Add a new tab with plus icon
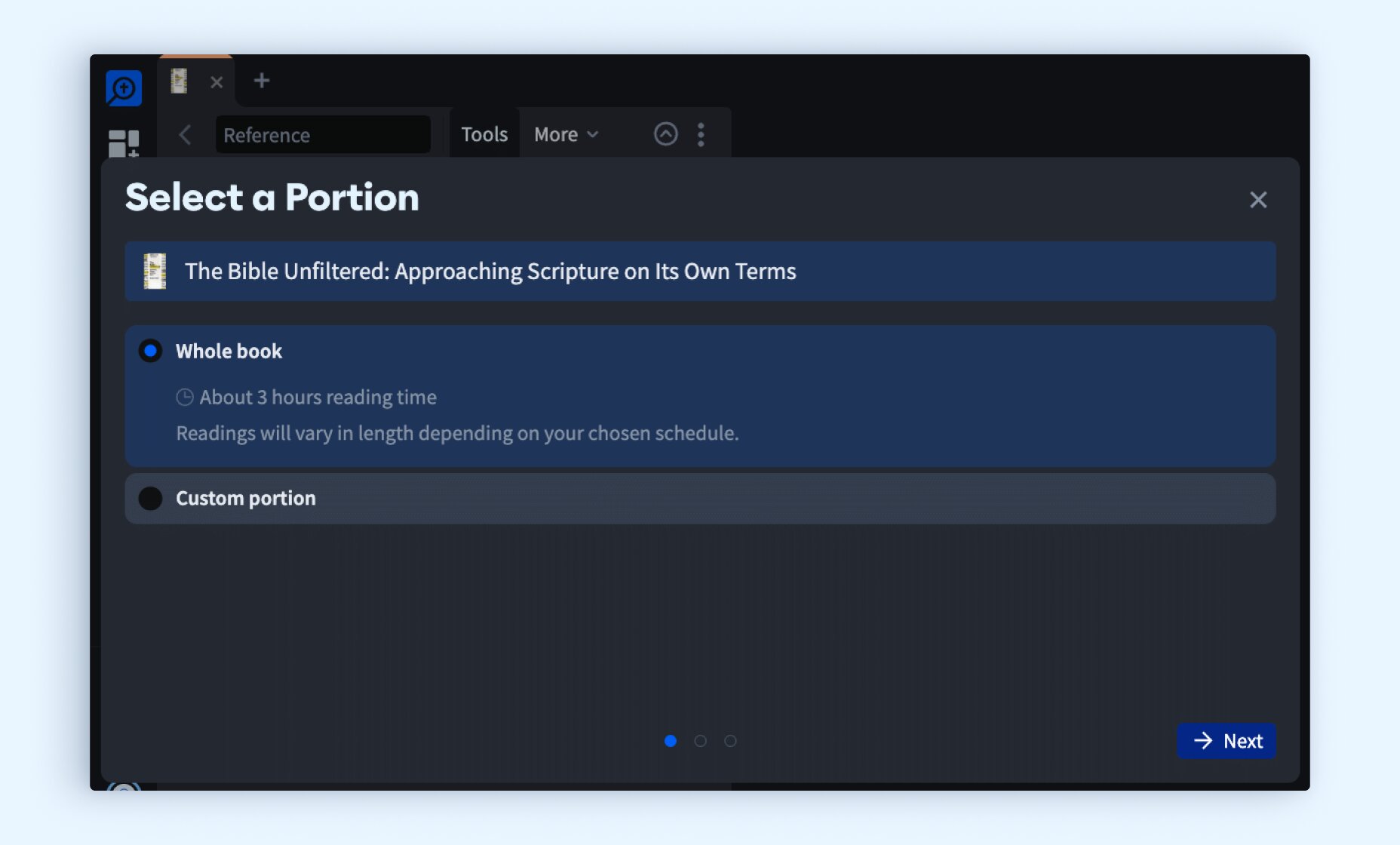 tap(262, 80)
